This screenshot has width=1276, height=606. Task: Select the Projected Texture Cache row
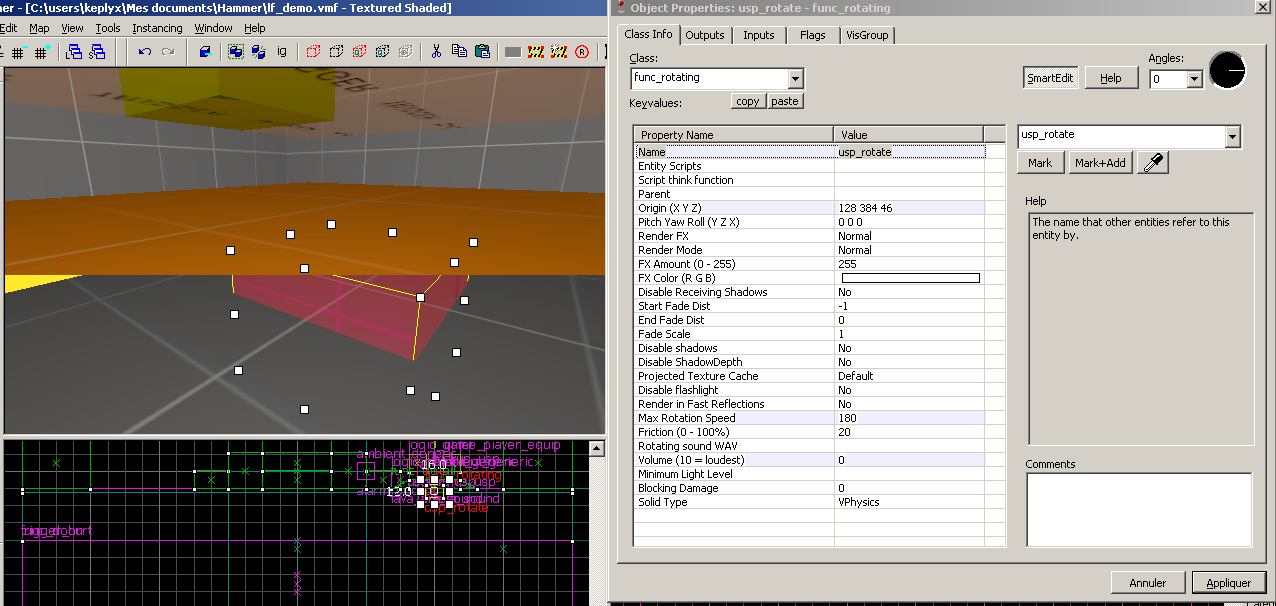point(810,376)
